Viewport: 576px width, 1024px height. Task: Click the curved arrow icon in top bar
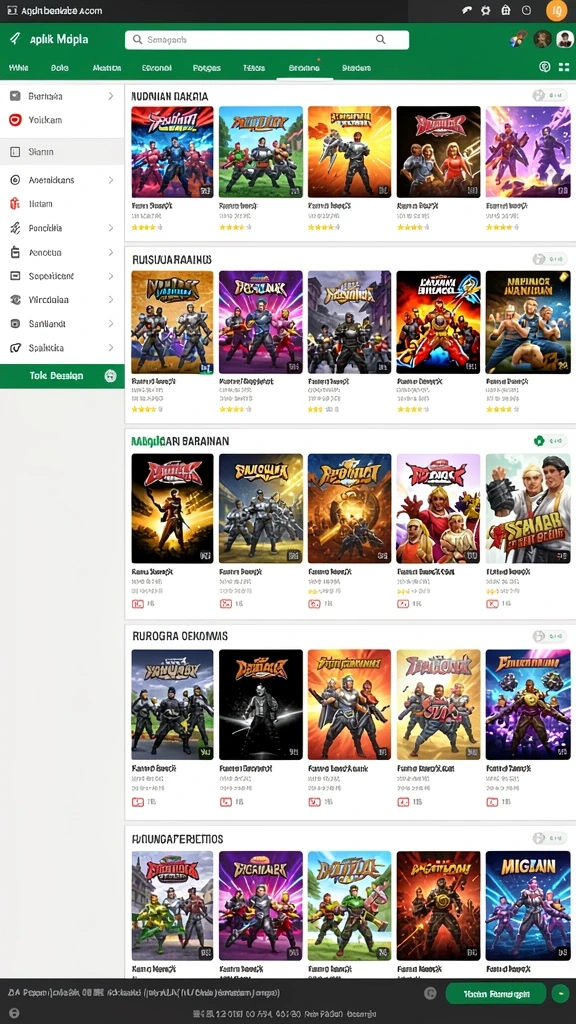click(x=466, y=10)
